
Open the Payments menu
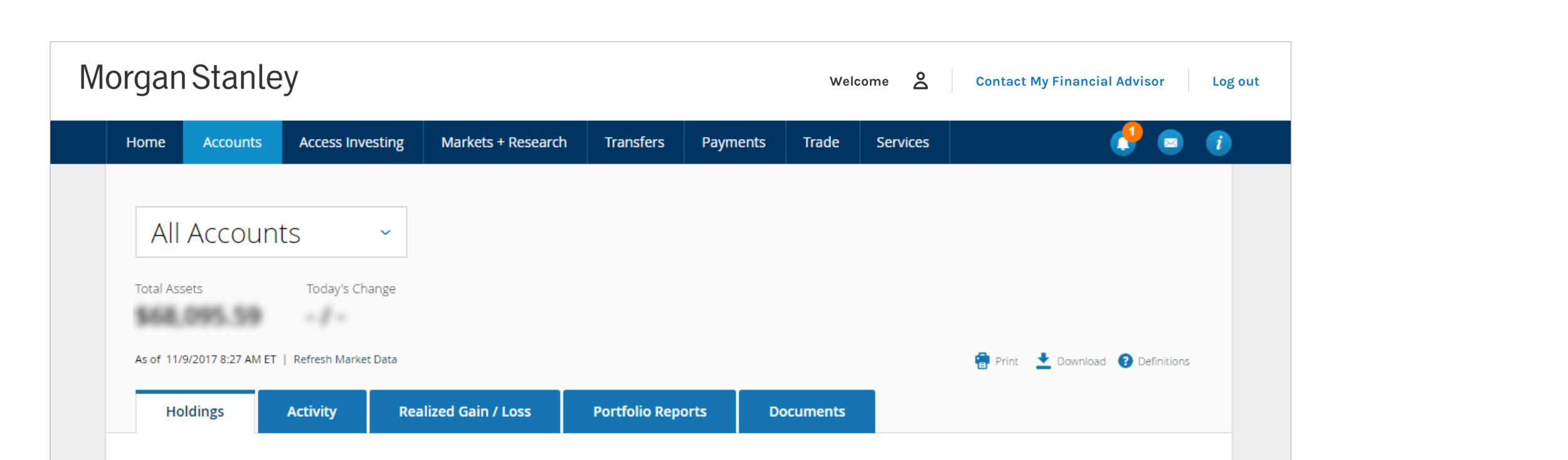pos(734,142)
